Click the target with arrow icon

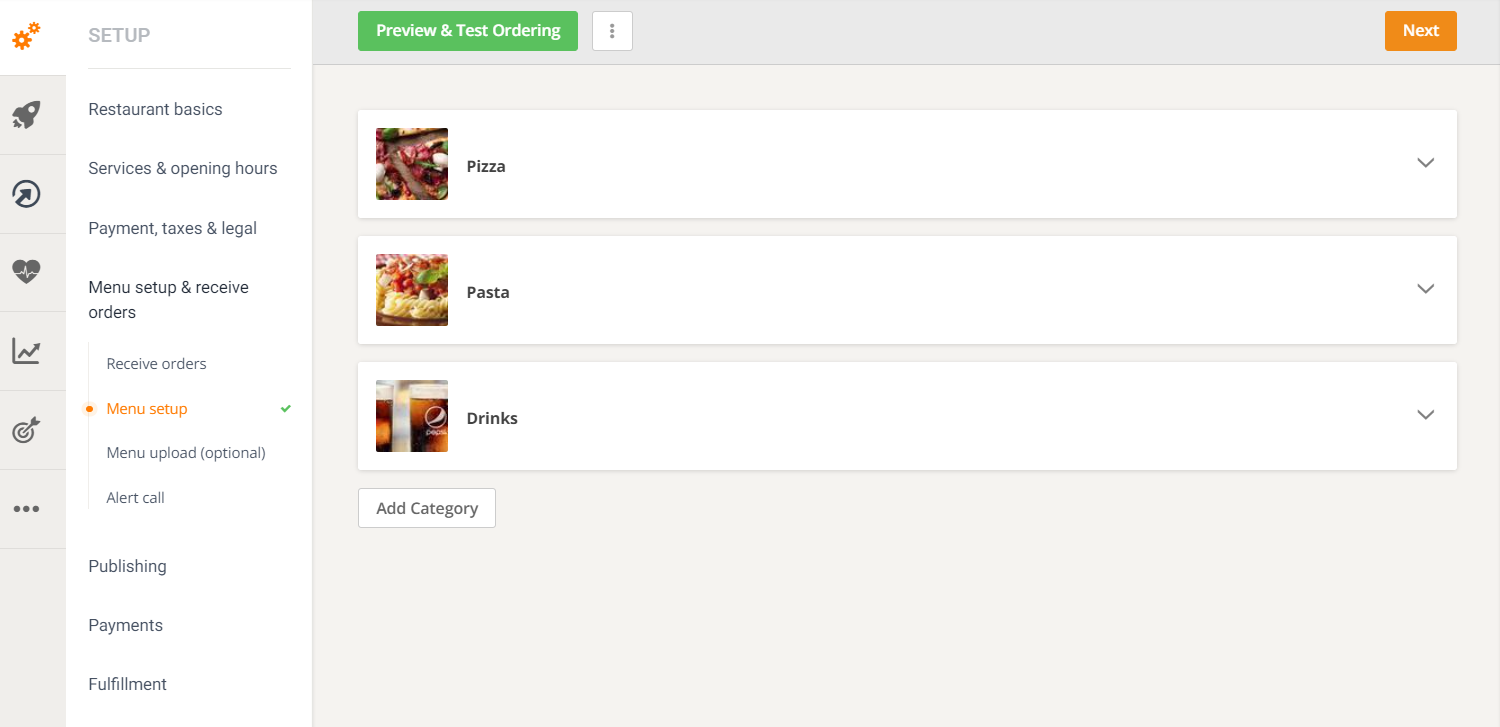(x=26, y=430)
